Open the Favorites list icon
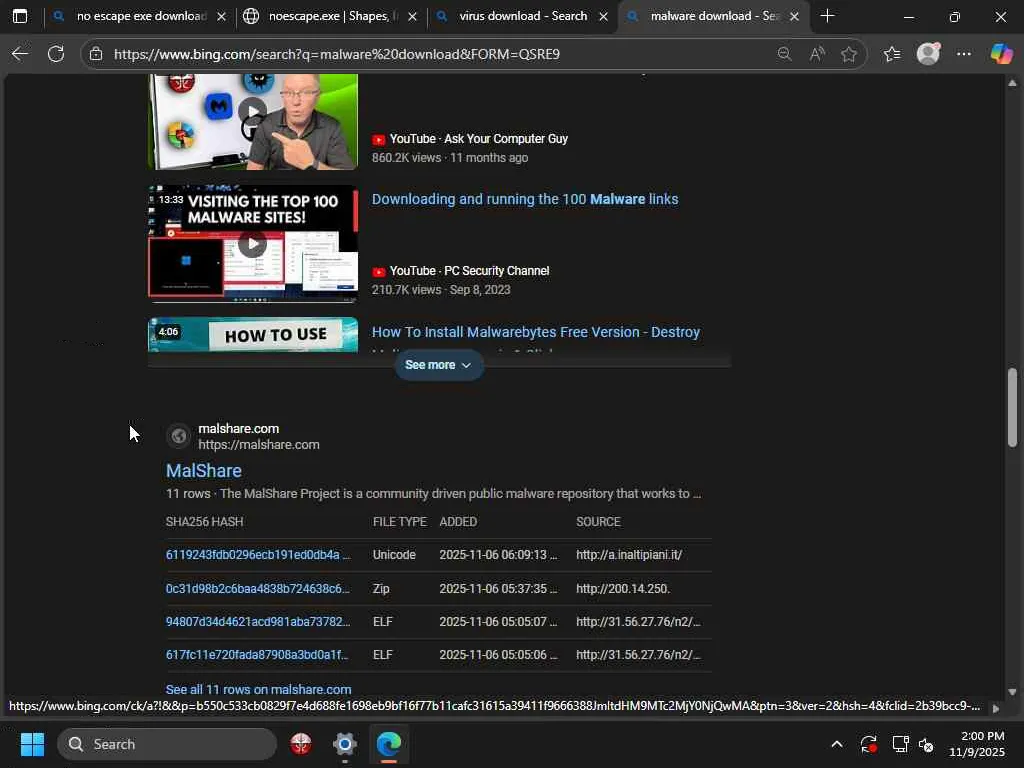Screen dimensions: 1024x768 coord(892,54)
